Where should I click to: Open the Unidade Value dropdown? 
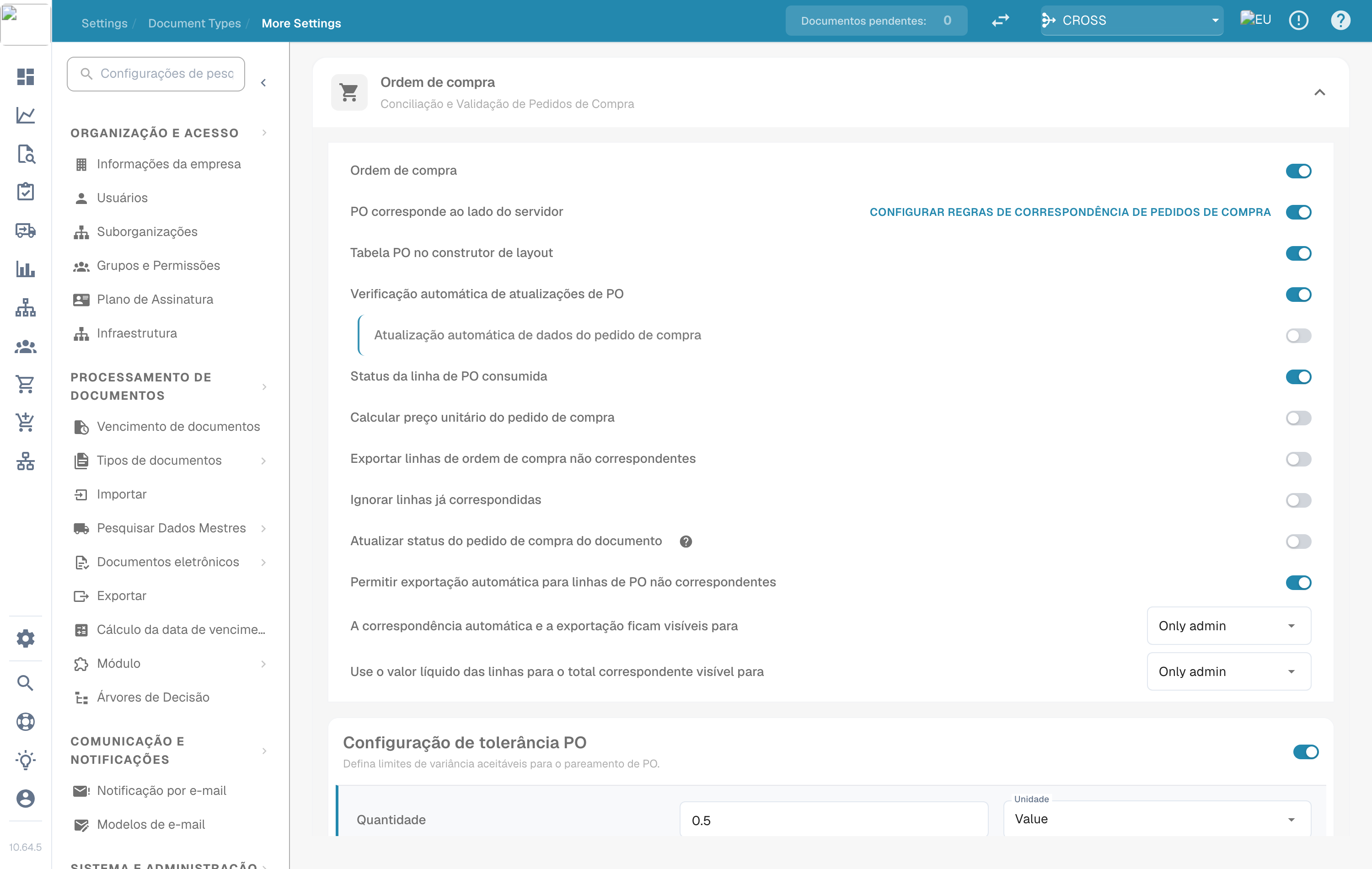(x=1157, y=819)
